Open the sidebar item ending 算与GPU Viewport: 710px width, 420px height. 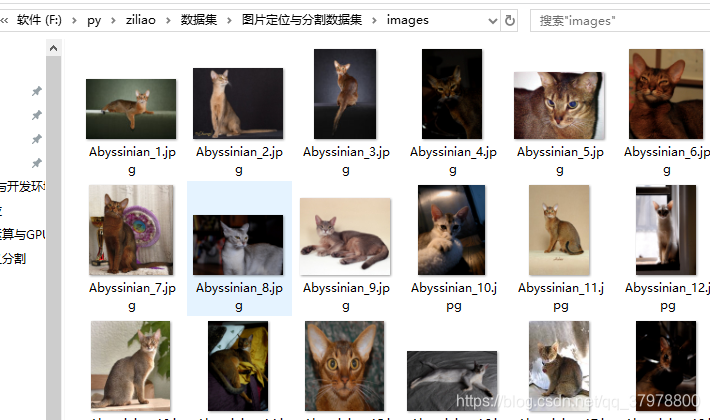[x=23, y=234]
